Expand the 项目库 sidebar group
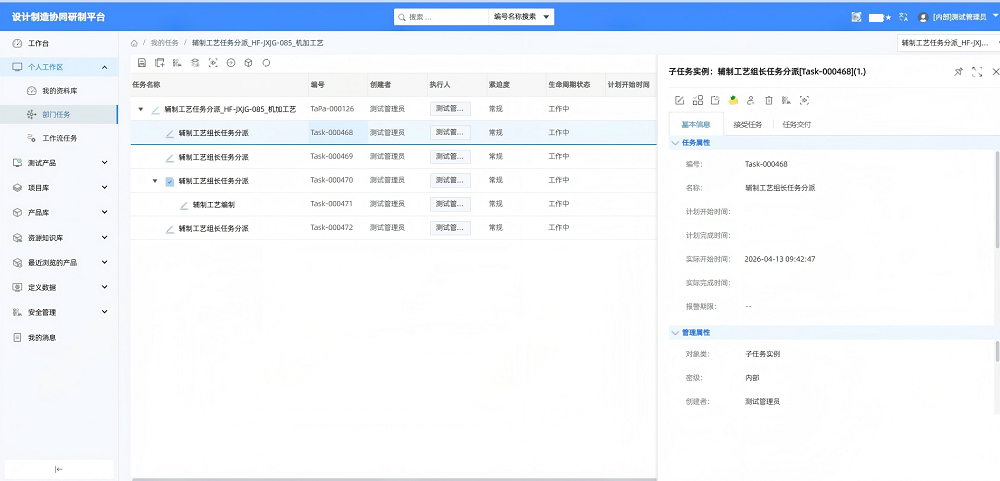This screenshot has width=1000, height=481. (105, 188)
